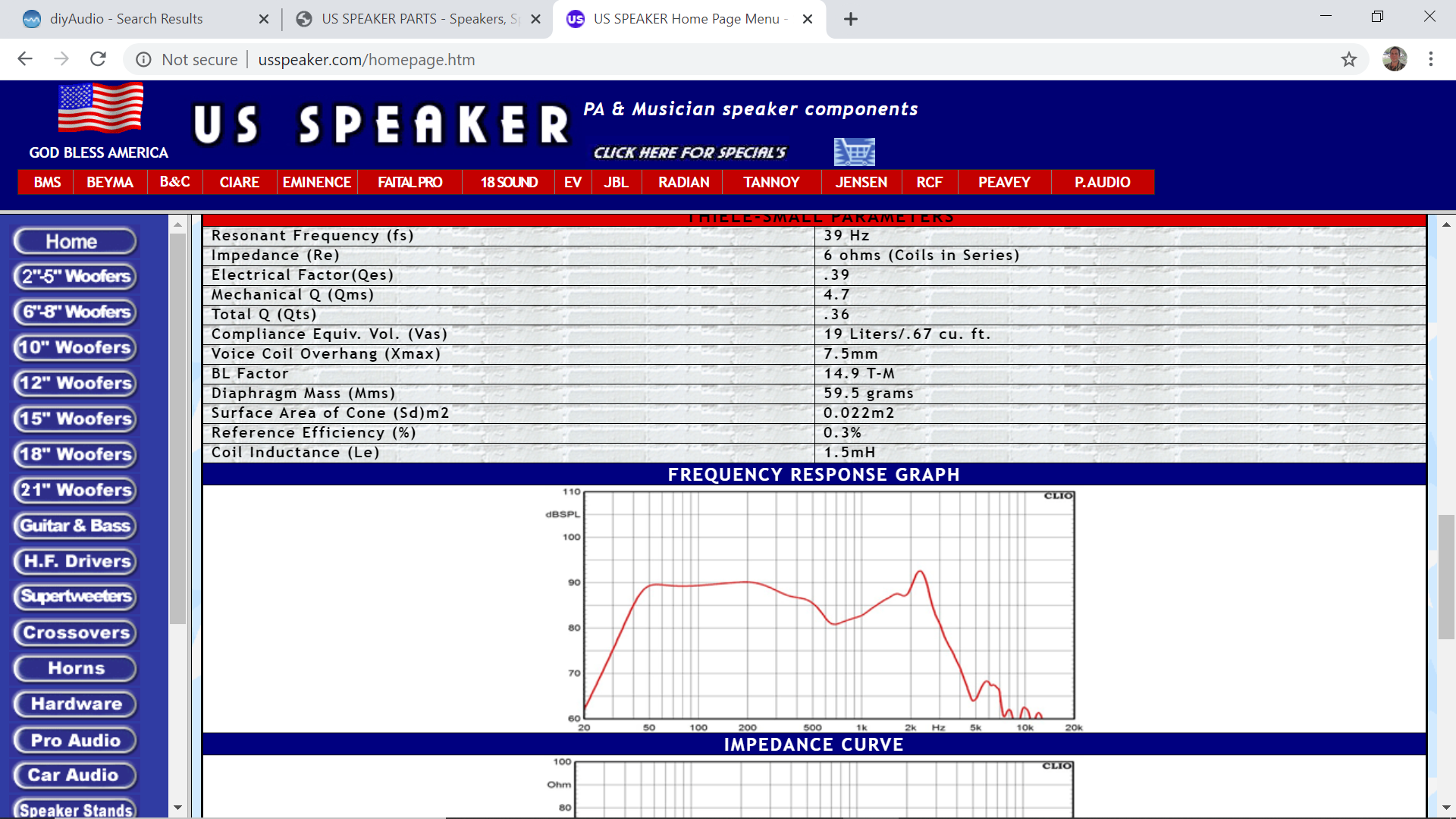The width and height of the screenshot is (1456, 819).
Task: Open the BEYMA brand menu
Action: 110,182
